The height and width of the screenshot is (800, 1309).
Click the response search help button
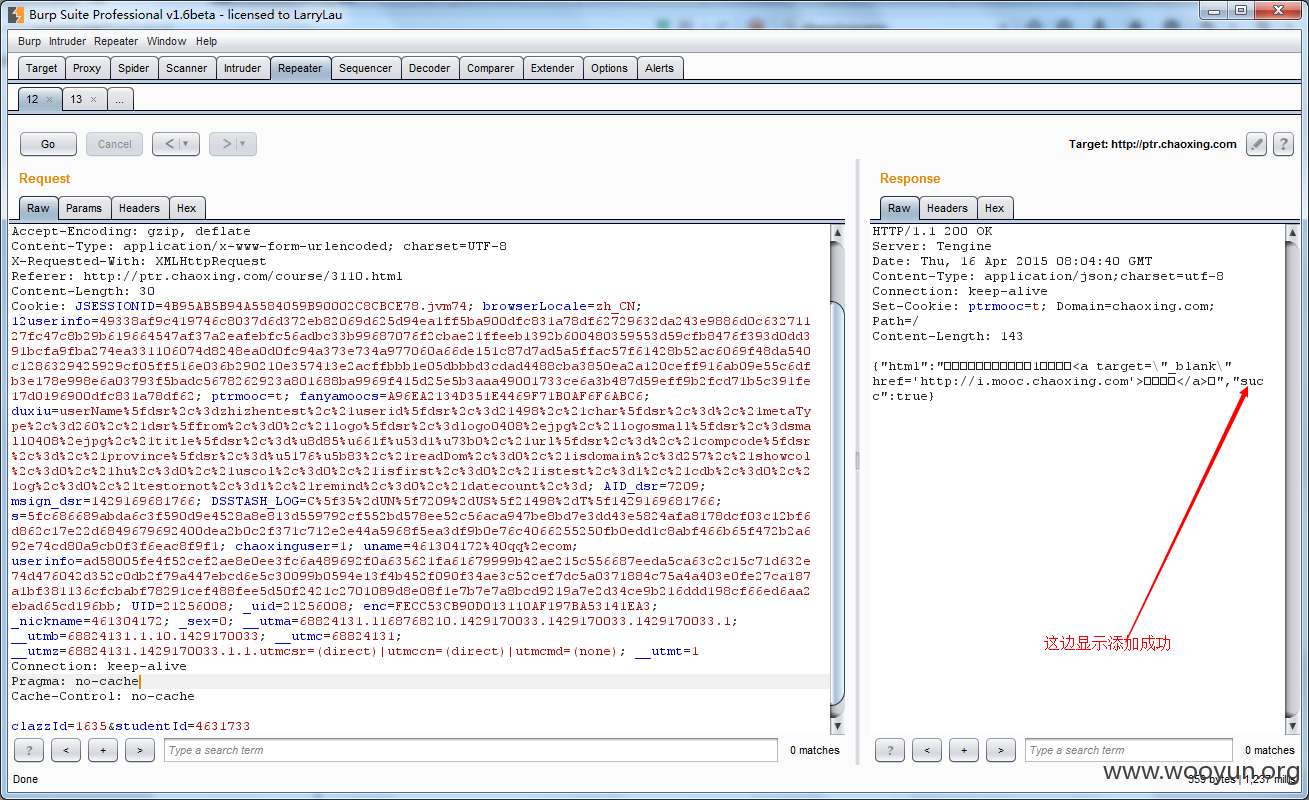pyautogui.click(x=890, y=750)
